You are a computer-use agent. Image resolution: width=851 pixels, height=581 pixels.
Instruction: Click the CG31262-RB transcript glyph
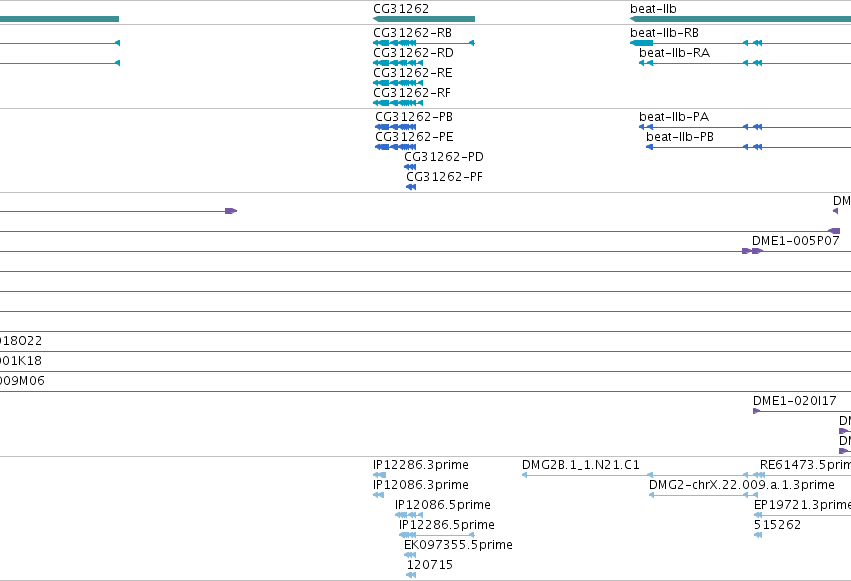pos(424,43)
